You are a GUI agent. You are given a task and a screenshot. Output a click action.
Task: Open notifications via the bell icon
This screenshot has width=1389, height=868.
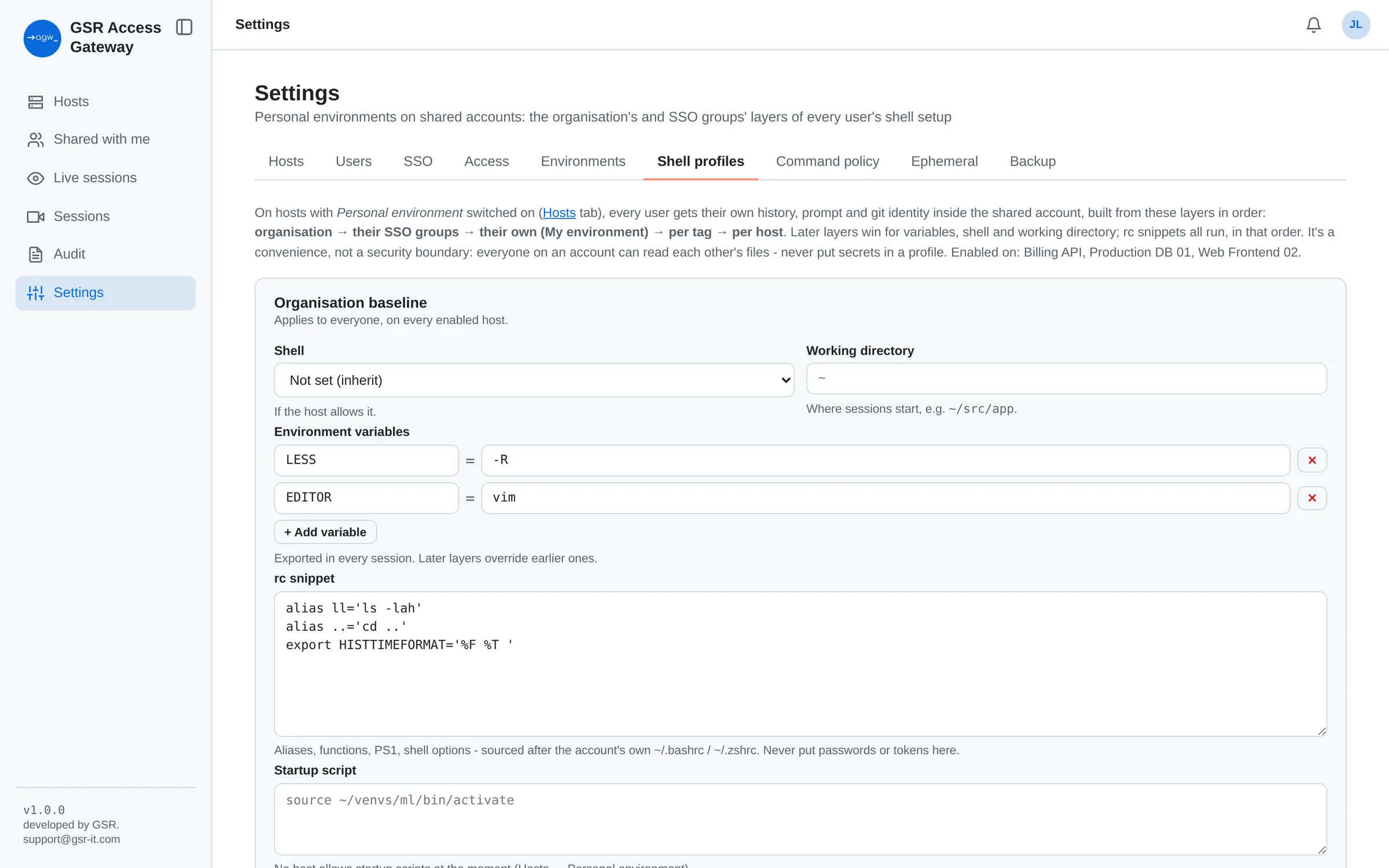pos(1313,25)
